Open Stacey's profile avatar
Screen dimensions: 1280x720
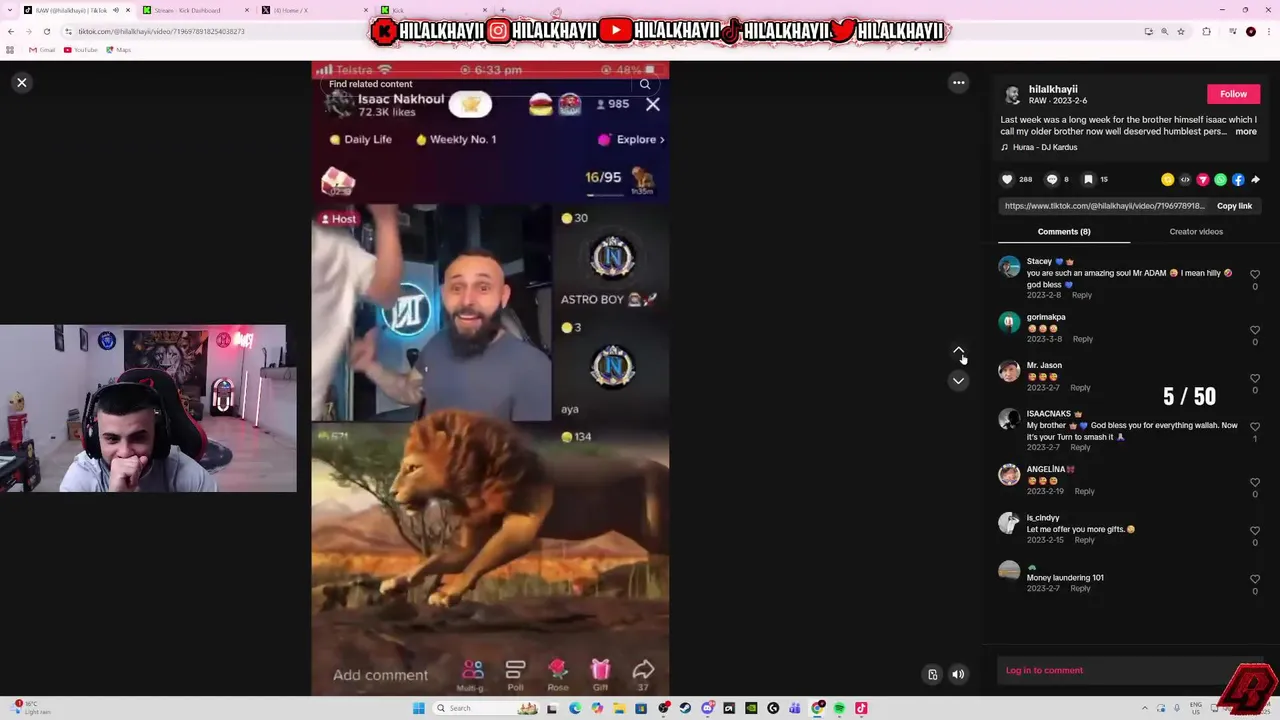click(x=1009, y=266)
